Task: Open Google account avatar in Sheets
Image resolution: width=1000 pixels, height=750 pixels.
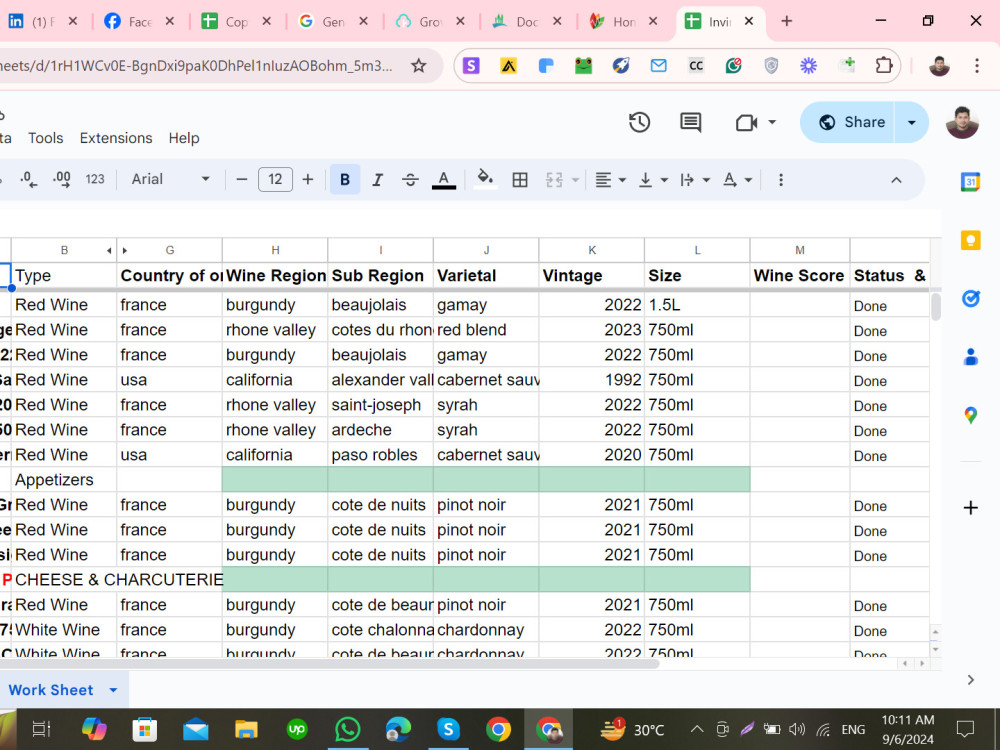Action: (962, 122)
